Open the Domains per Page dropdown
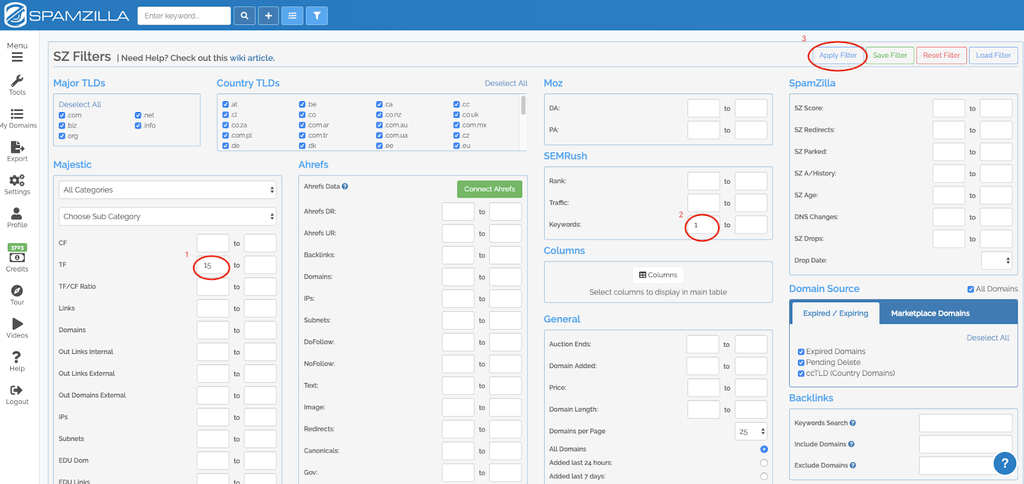1024x484 pixels. pyautogui.click(x=752, y=432)
